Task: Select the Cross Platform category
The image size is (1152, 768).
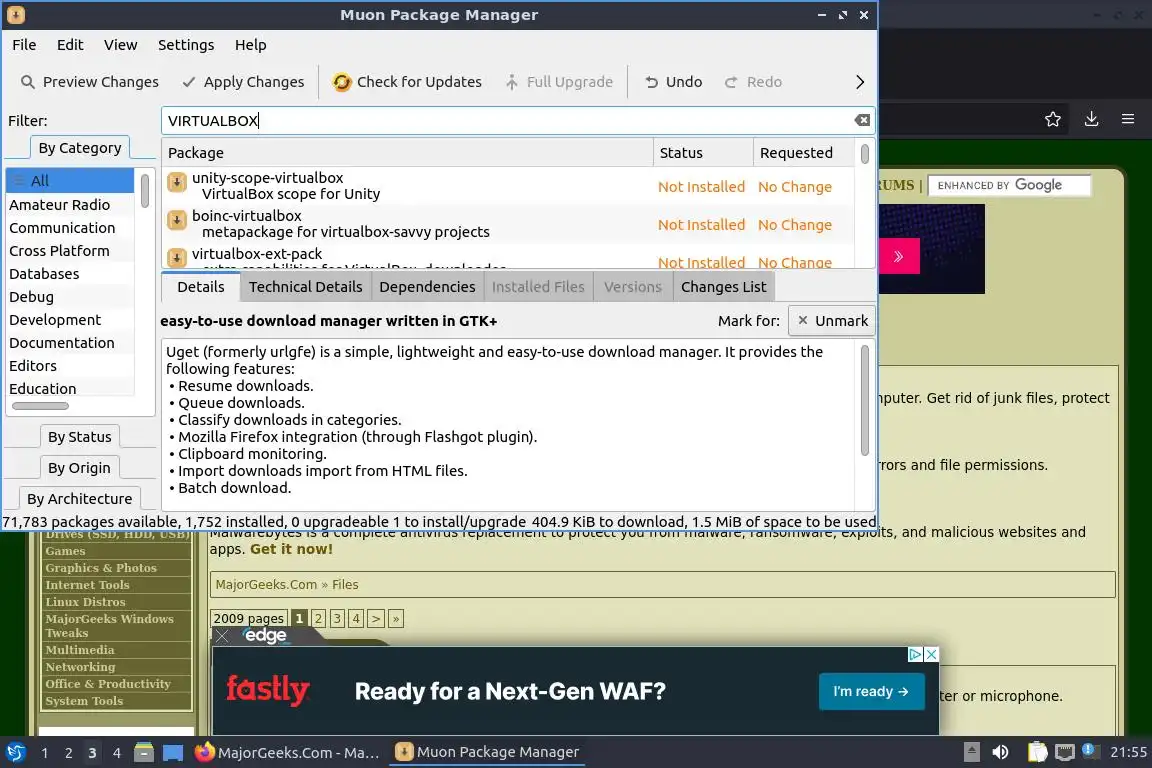Action: tap(70, 251)
